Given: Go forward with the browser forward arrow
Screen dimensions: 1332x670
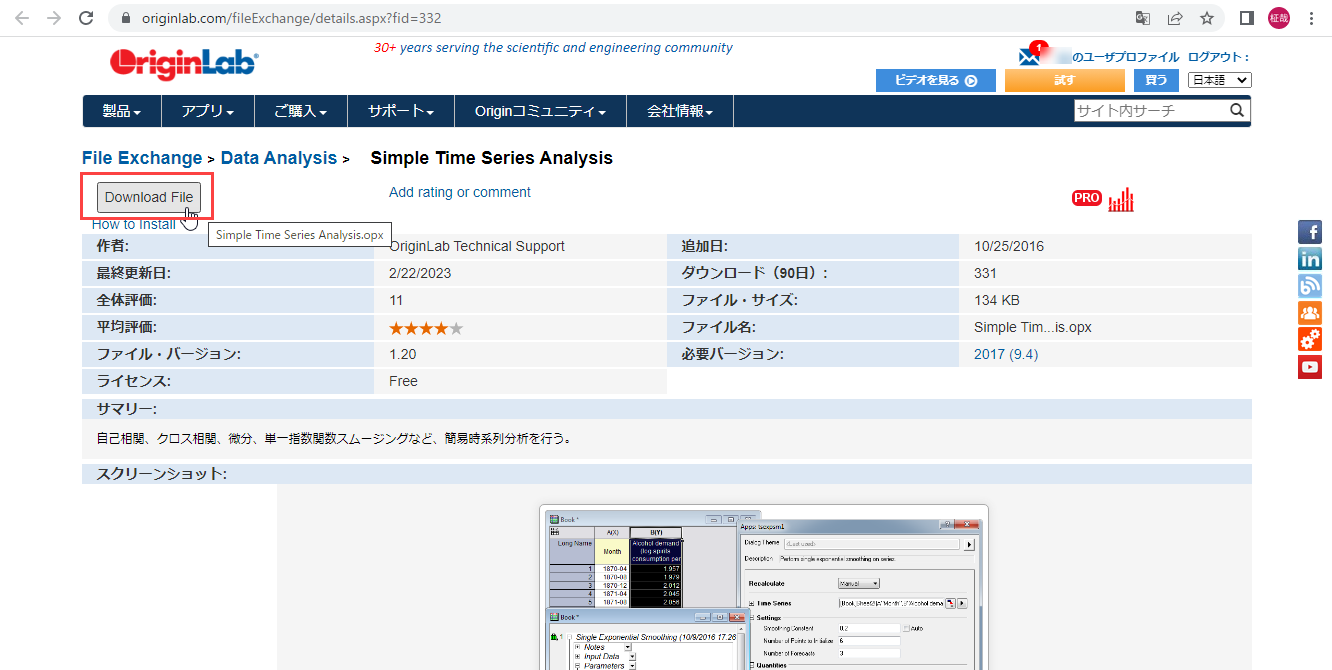Looking at the screenshot, I should 54,18.
